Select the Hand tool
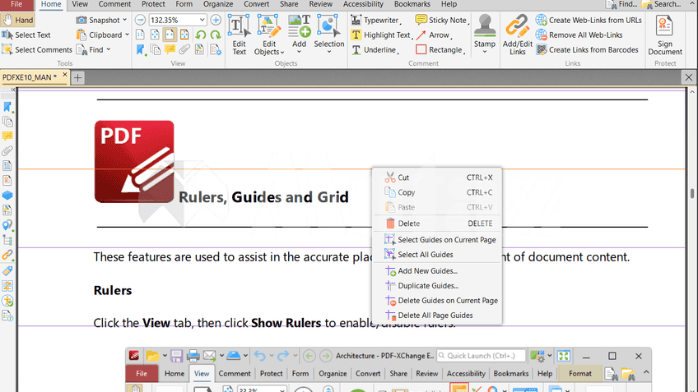Viewport: 698px width, 392px height. coord(18,20)
